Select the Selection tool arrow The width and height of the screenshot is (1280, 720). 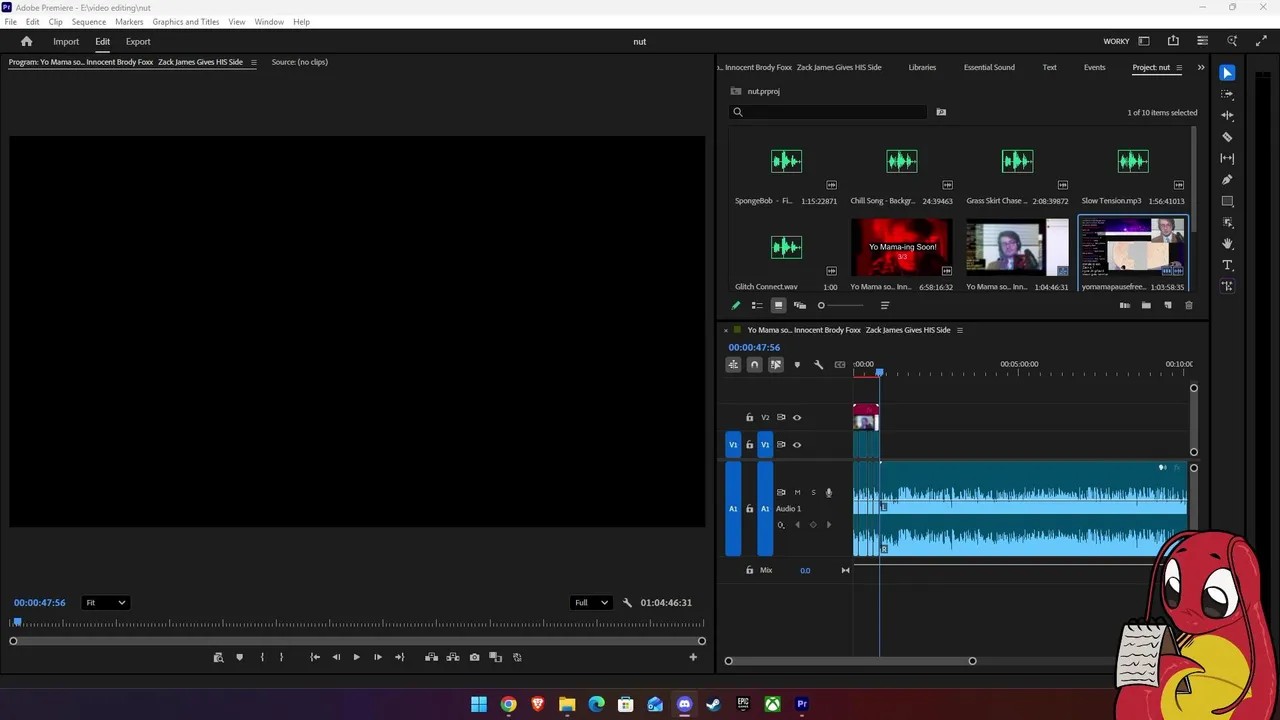1227,73
